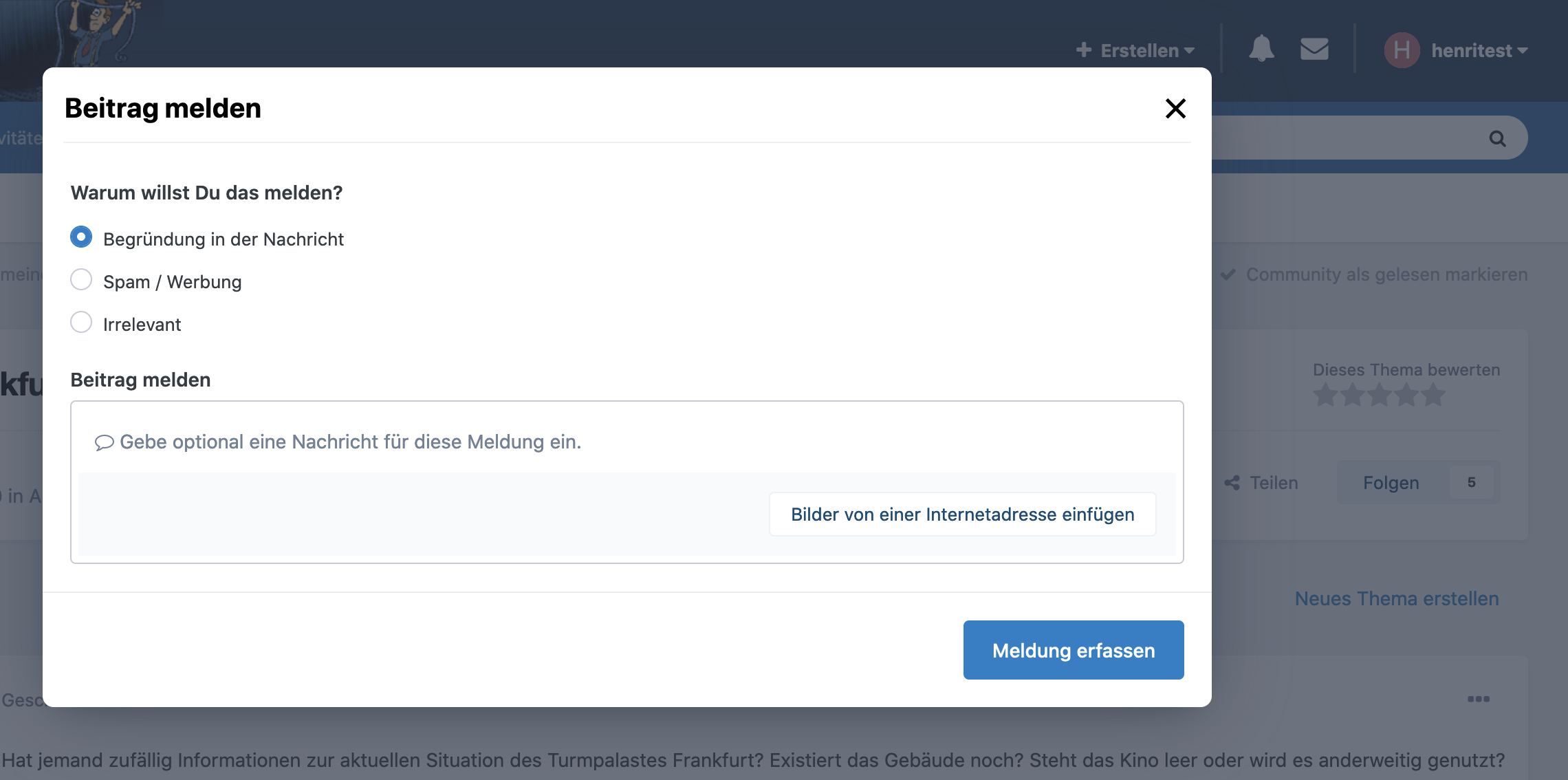Image resolution: width=1568 pixels, height=780 pixels.
Task: Select Begründung in der Nachricht option
Action: [81, 237]
